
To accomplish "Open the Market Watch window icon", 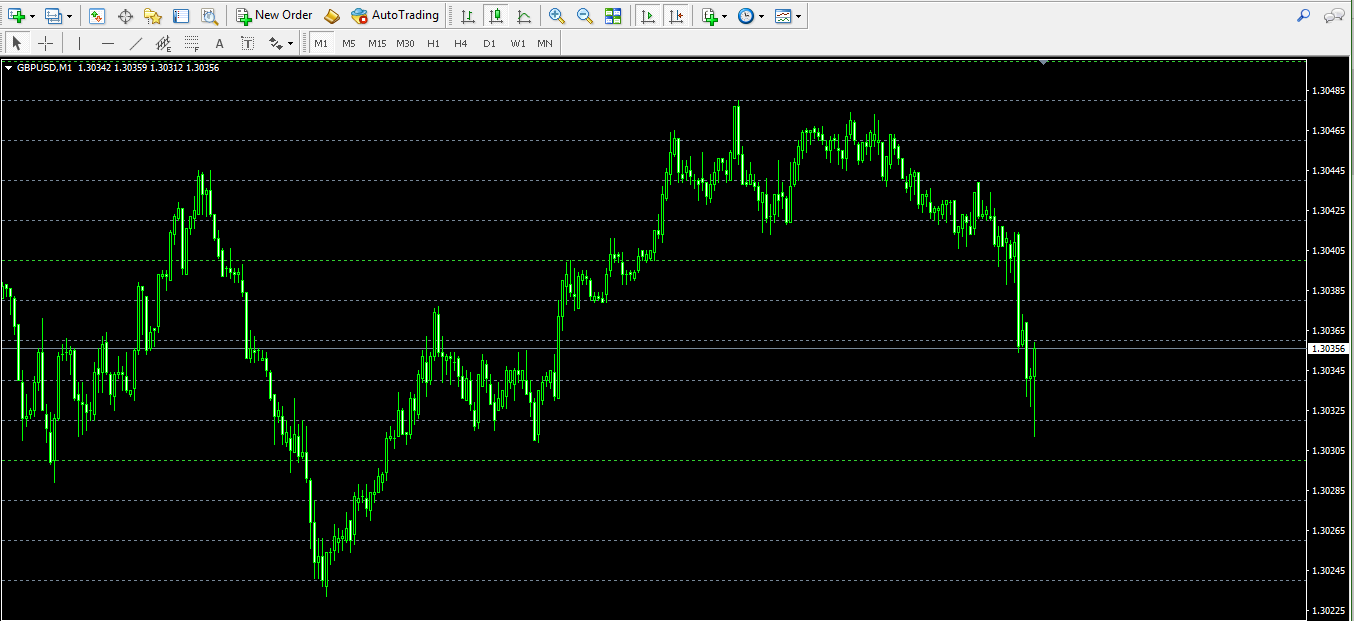I will (x=97, y=16).
